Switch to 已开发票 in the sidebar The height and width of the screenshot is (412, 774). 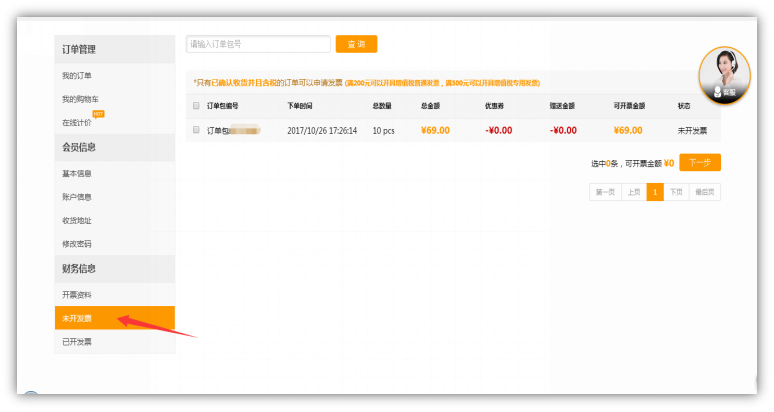coord(77,342)
